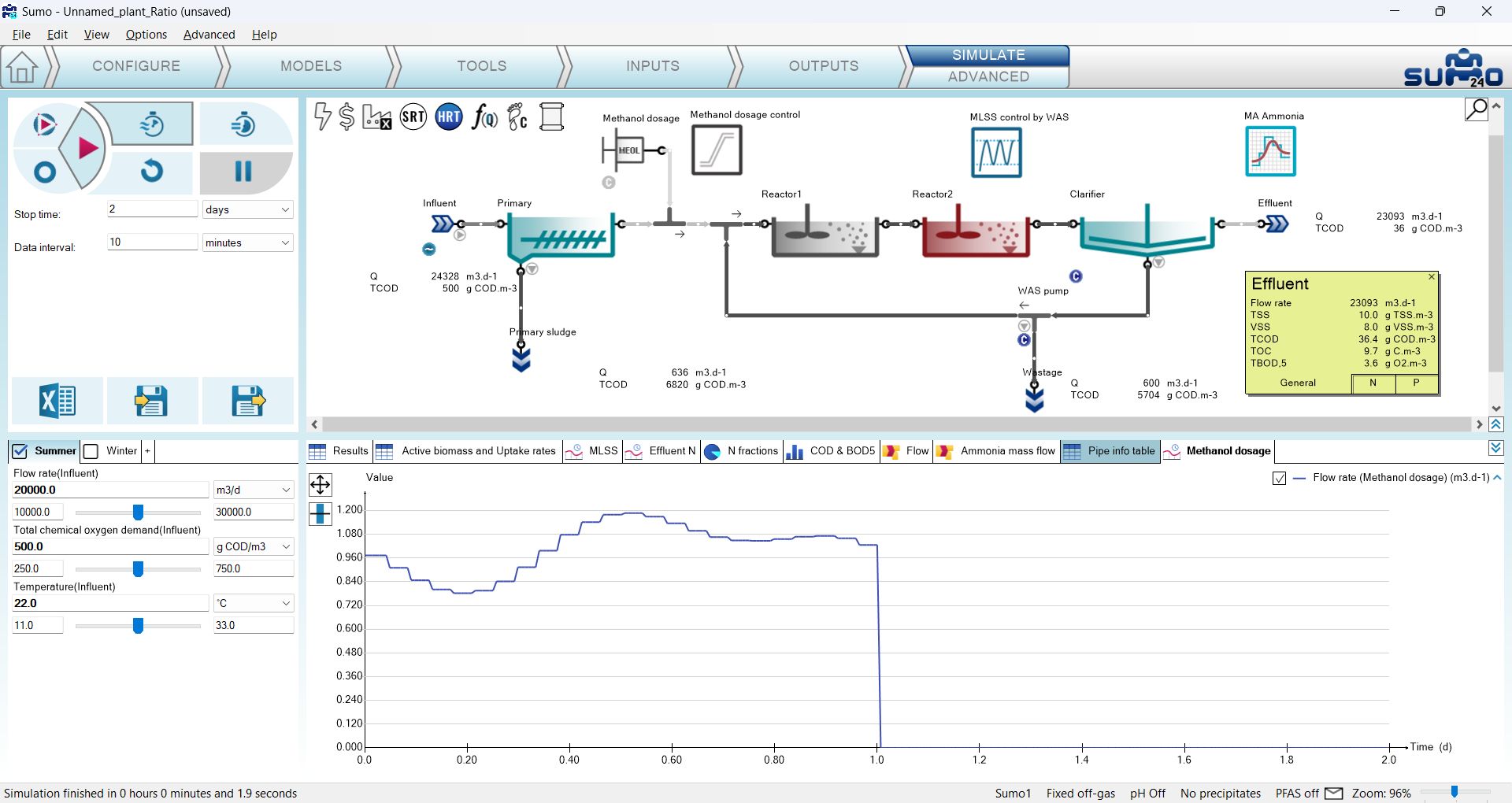Open the cost dollar sign tool

coord(346,117)
